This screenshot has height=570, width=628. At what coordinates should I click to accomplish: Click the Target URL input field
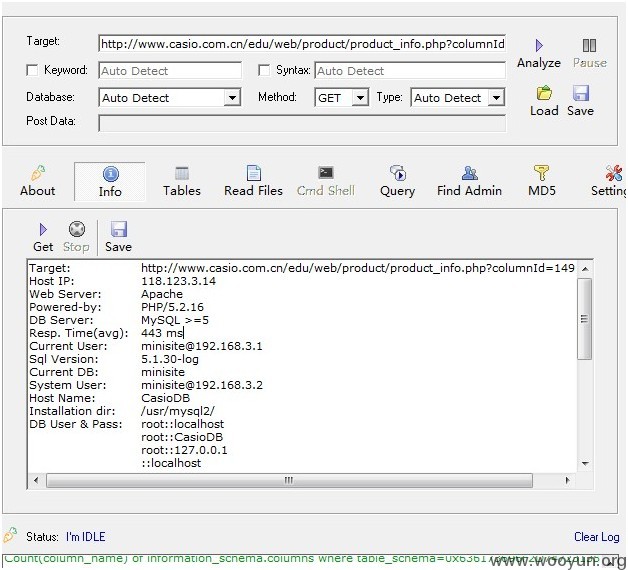pos(302,44)
